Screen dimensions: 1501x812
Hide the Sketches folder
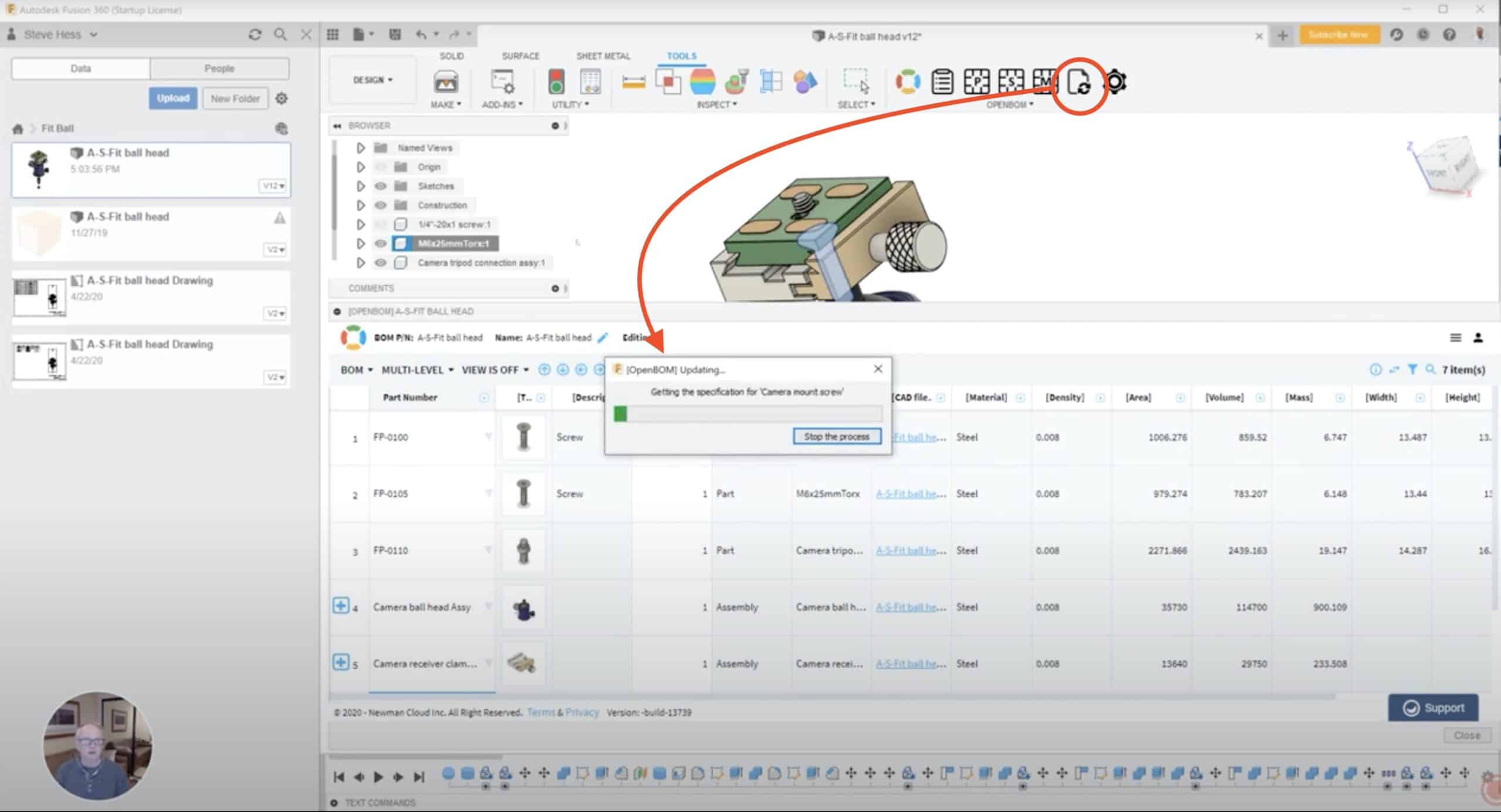(x=381, y=186)
